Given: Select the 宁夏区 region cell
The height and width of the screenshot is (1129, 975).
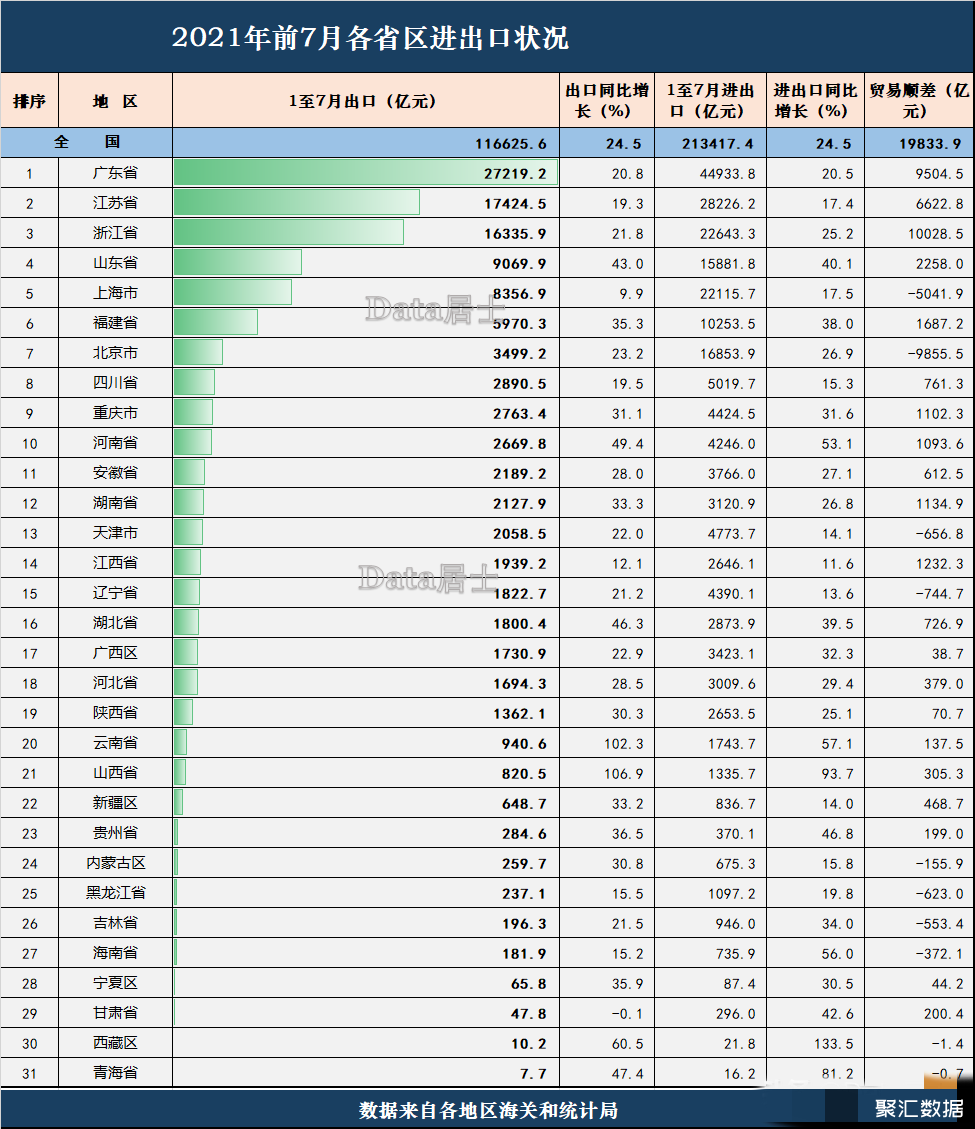Looking at the screenshot, I should [x=115, y=983].
